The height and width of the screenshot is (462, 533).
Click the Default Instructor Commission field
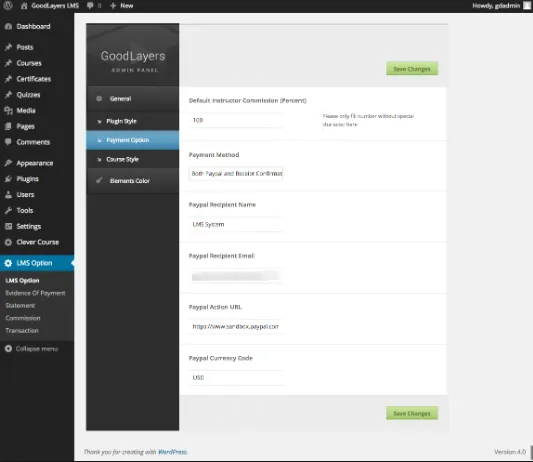(x=236, y=120)
